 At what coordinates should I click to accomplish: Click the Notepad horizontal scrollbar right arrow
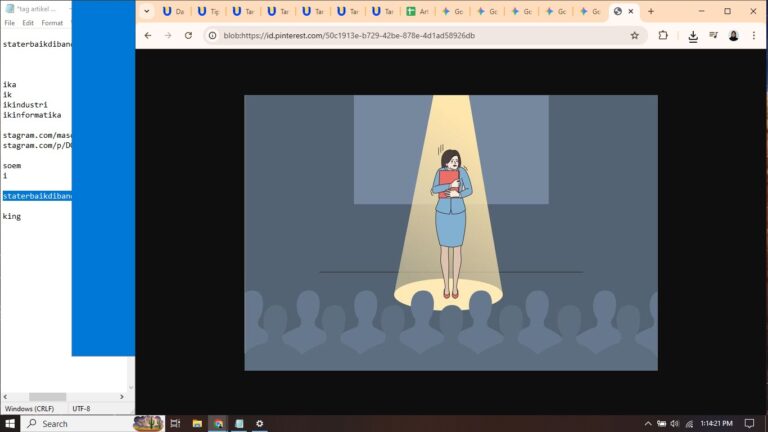pos(122,397)
